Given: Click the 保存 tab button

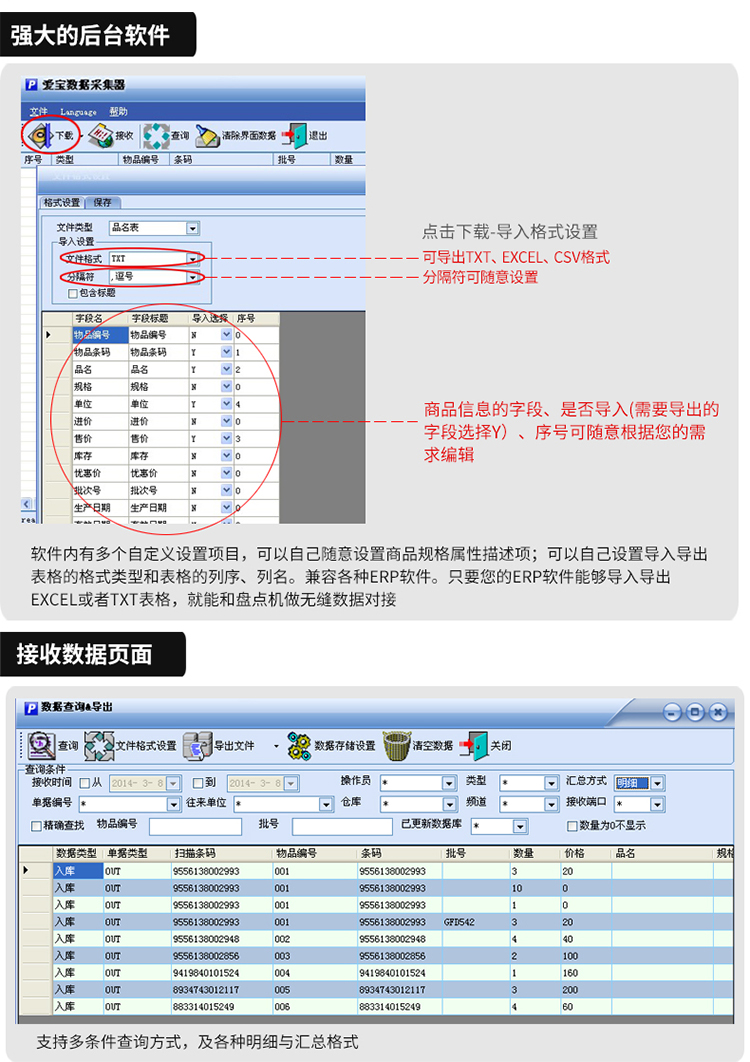Looking at the screenshot, I should pyautogui.click(x=102, y=203).
